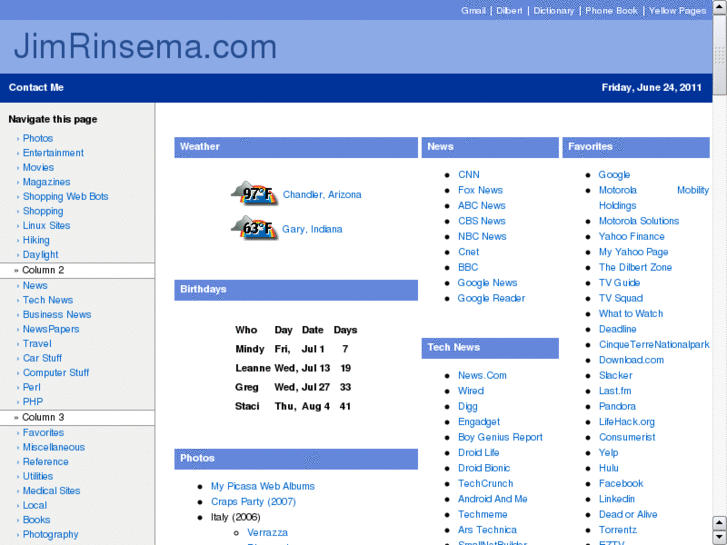Open the CBS News link

(x=481, y=221)
